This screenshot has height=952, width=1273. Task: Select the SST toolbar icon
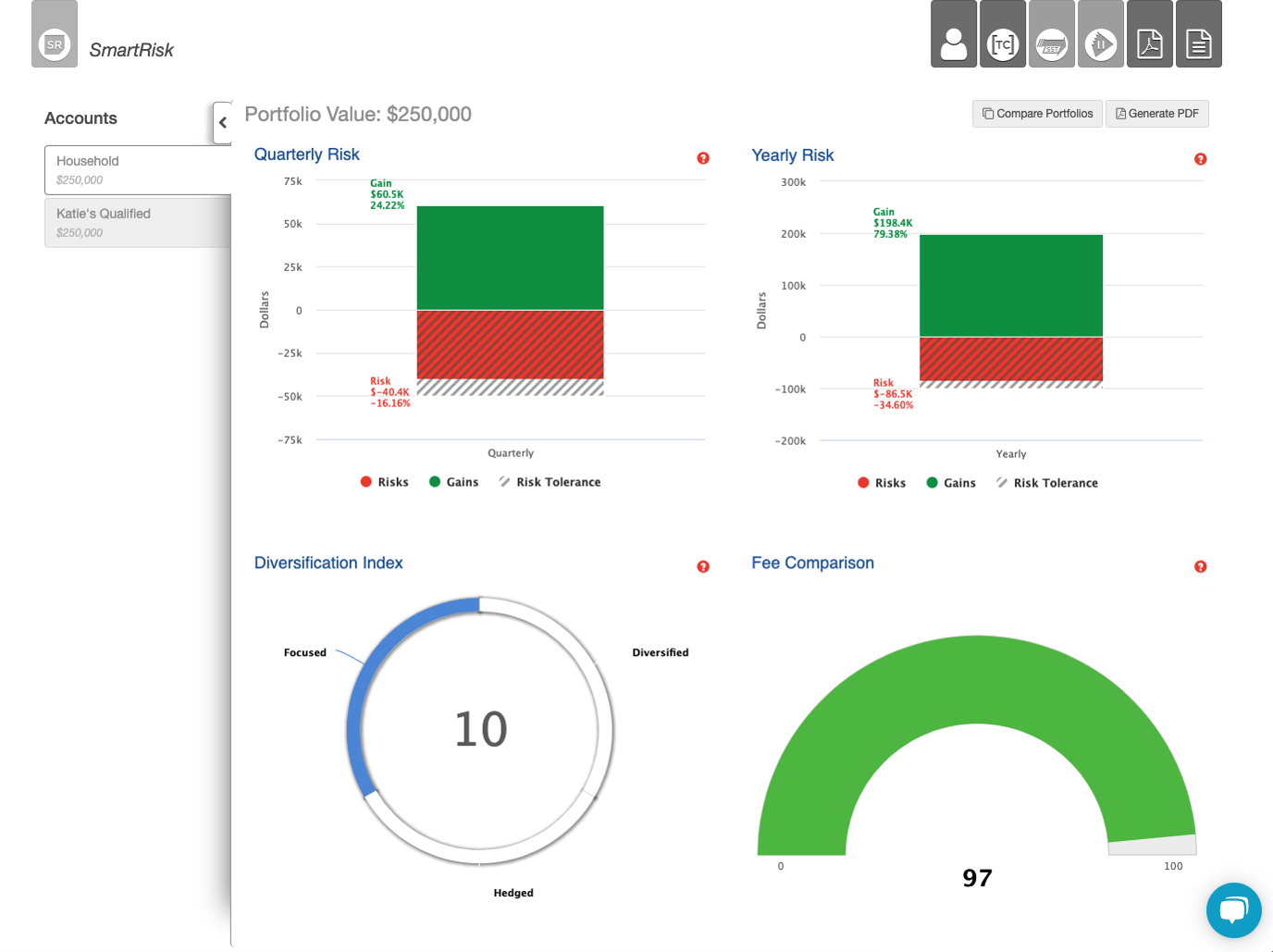pyautogui.click(x=1052, y=40)
